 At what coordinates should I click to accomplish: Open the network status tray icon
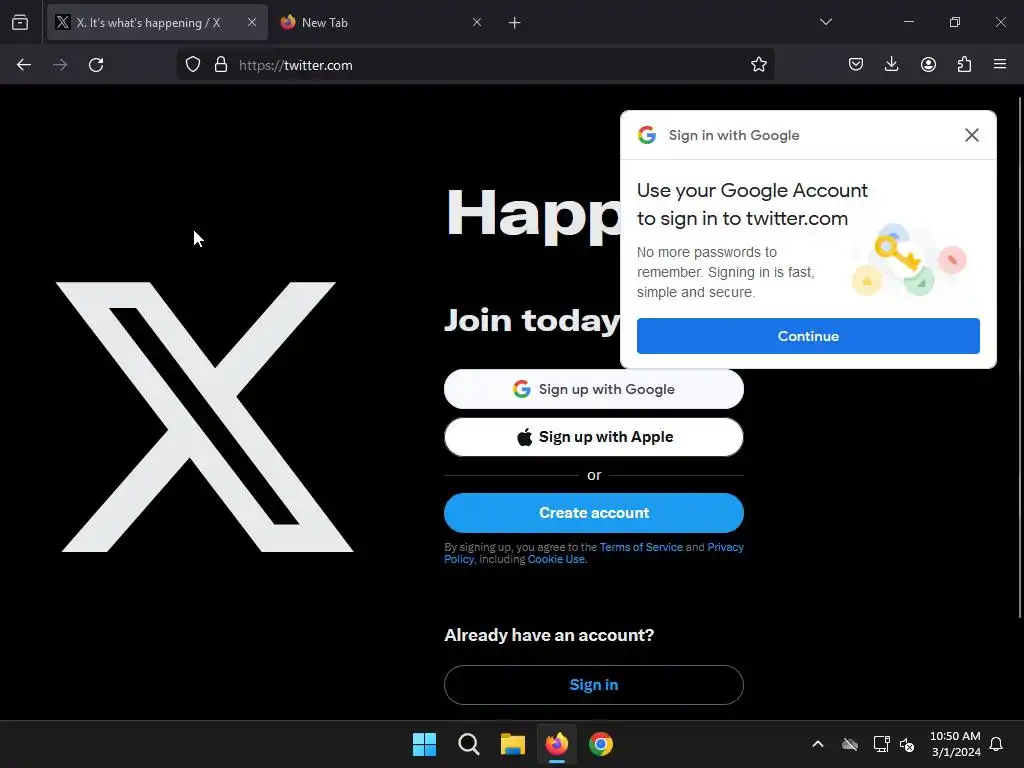tap(882, 744)
